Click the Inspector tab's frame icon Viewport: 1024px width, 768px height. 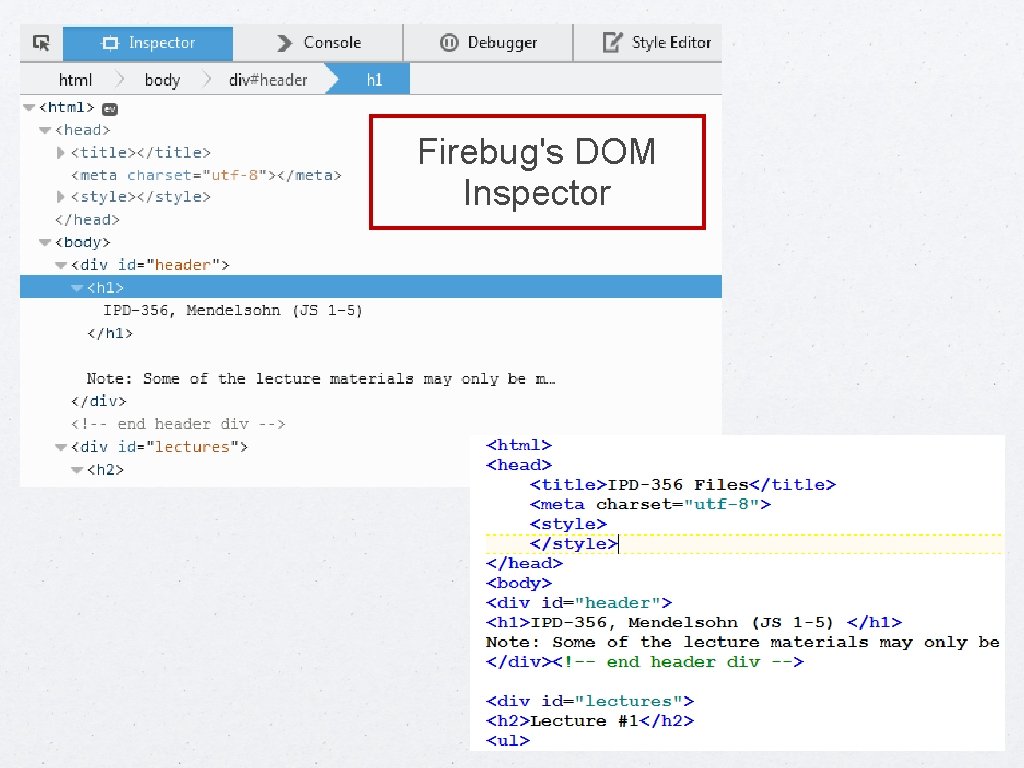[109, 43]
